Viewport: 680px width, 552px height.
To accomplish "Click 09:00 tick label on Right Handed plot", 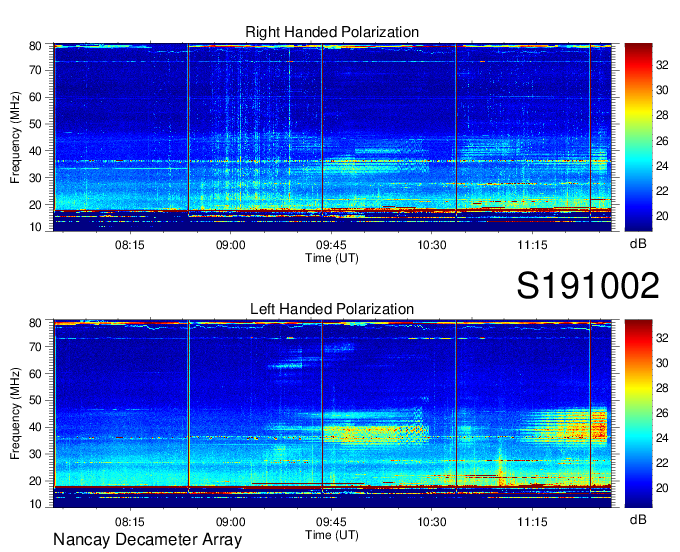I will click(230, 245).
